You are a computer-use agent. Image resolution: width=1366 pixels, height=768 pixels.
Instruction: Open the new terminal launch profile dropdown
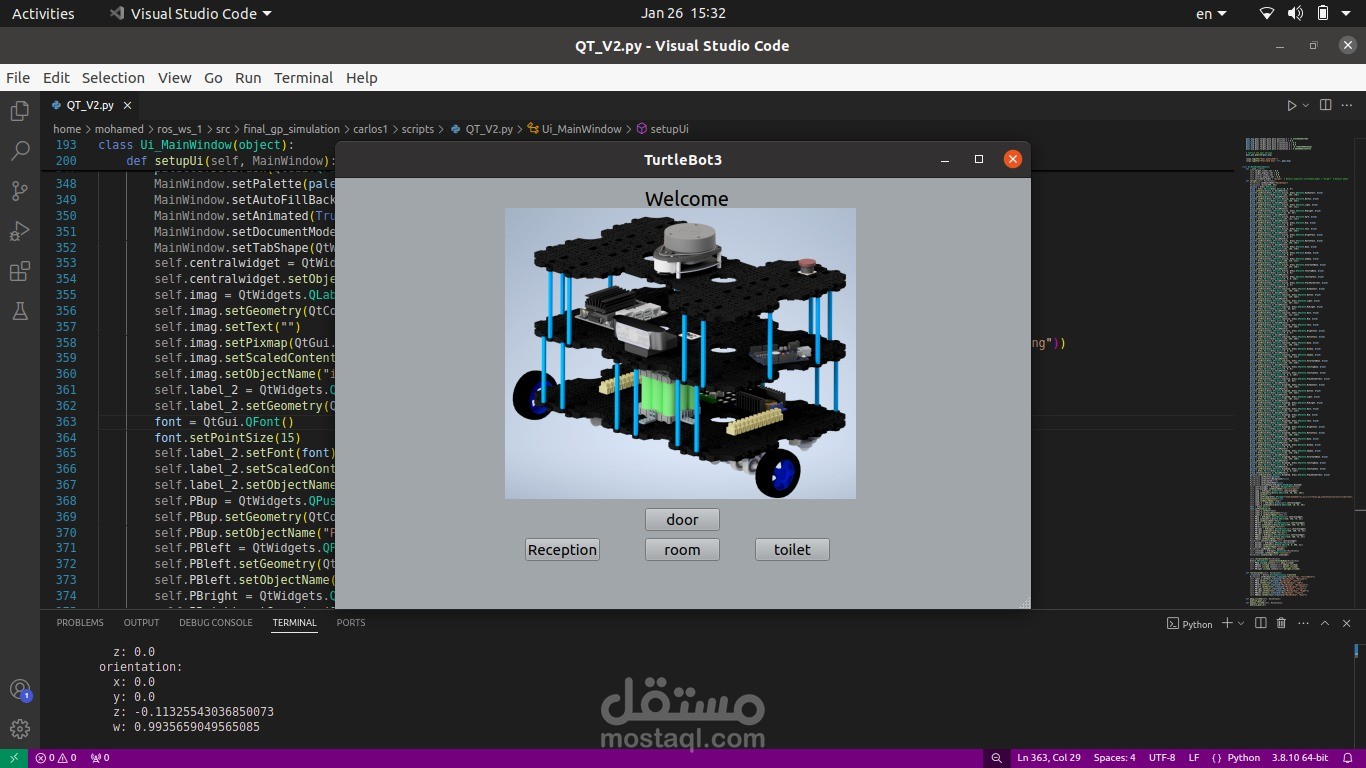click(1241, 624)
